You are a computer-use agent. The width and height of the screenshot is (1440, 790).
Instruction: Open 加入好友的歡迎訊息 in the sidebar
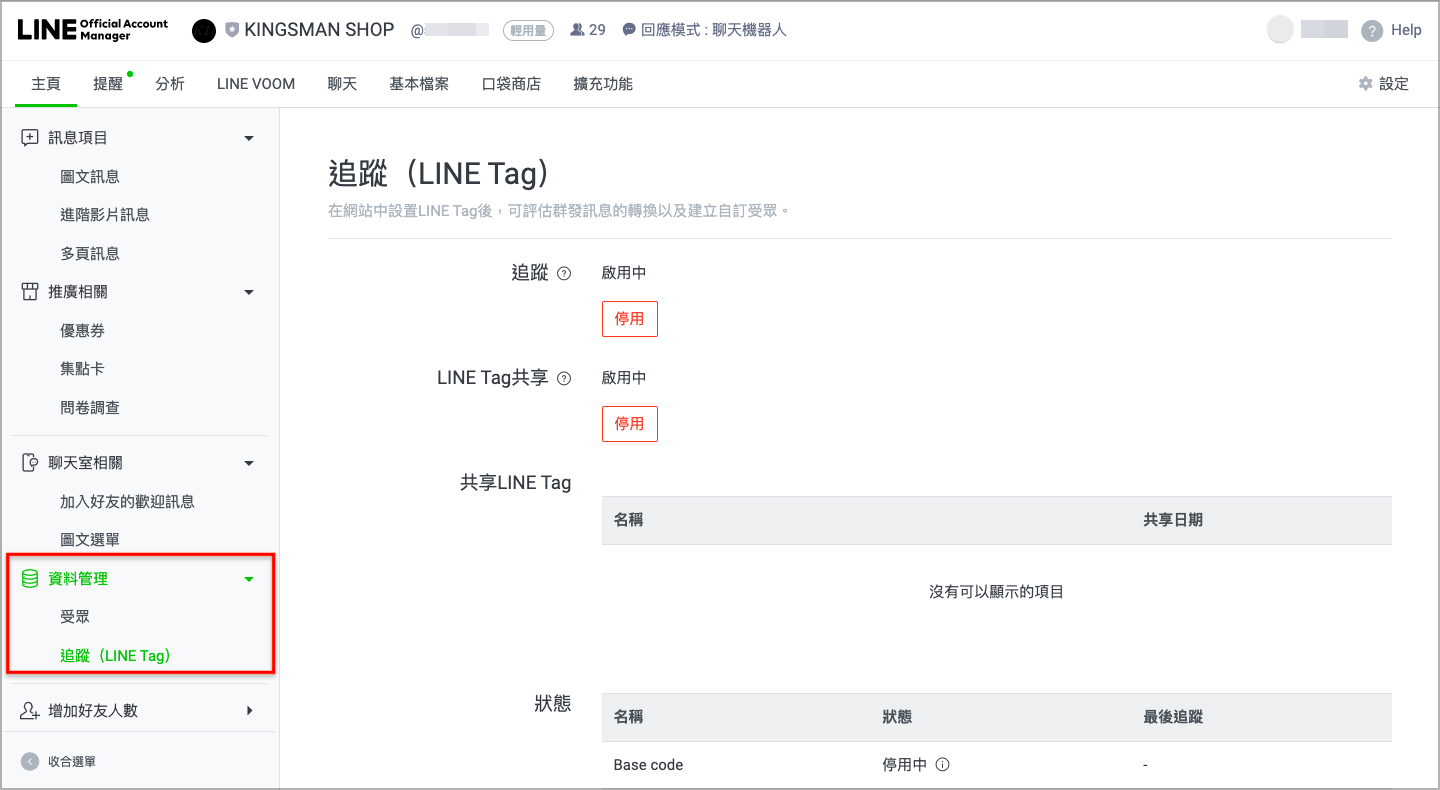(x=127, y=502)
